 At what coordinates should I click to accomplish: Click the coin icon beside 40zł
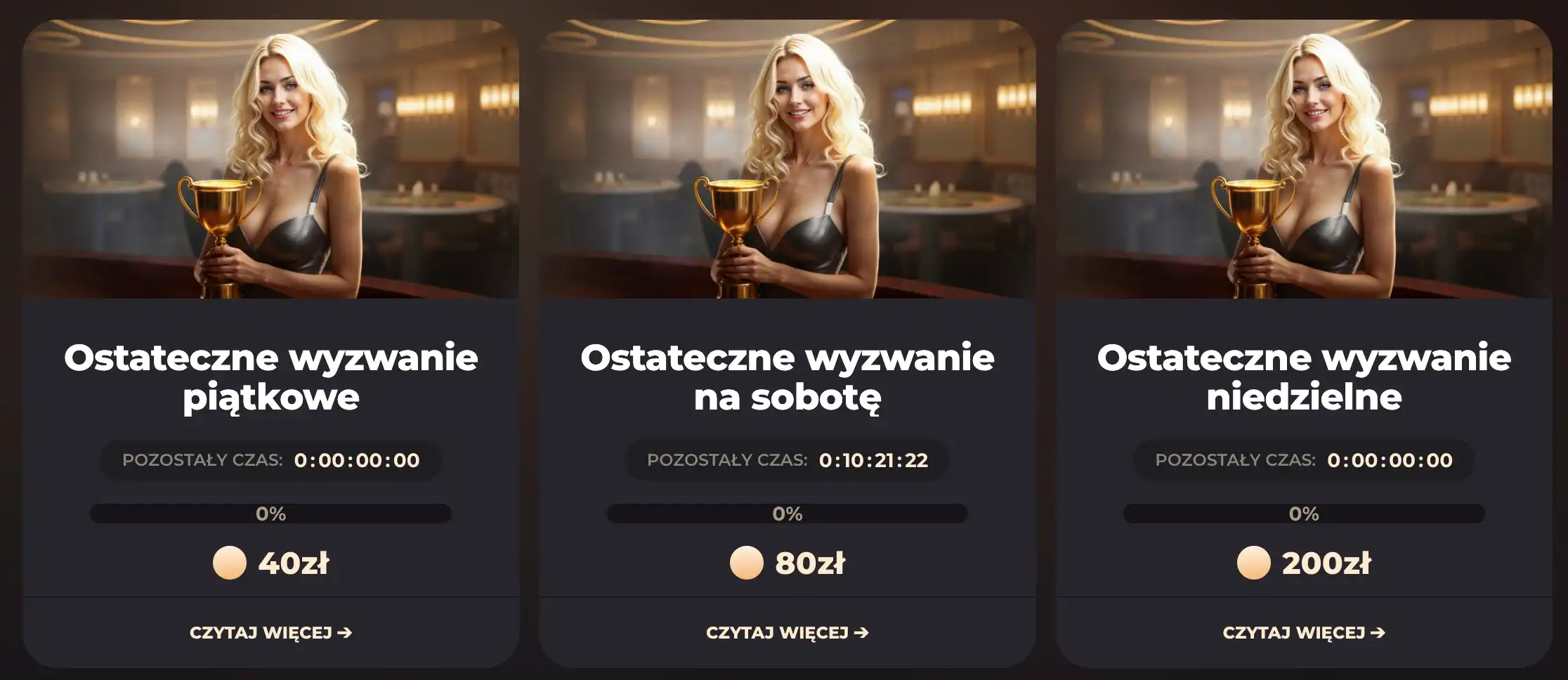click(230, 563)
